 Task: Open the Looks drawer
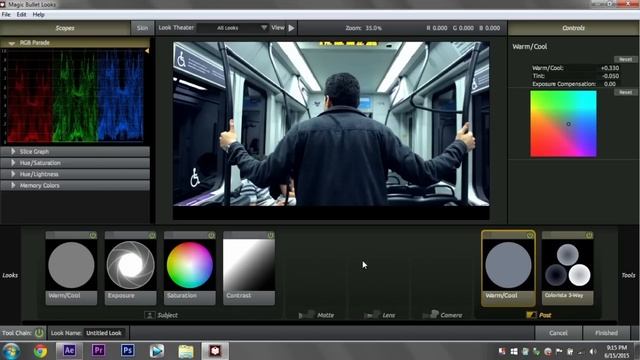10,275
